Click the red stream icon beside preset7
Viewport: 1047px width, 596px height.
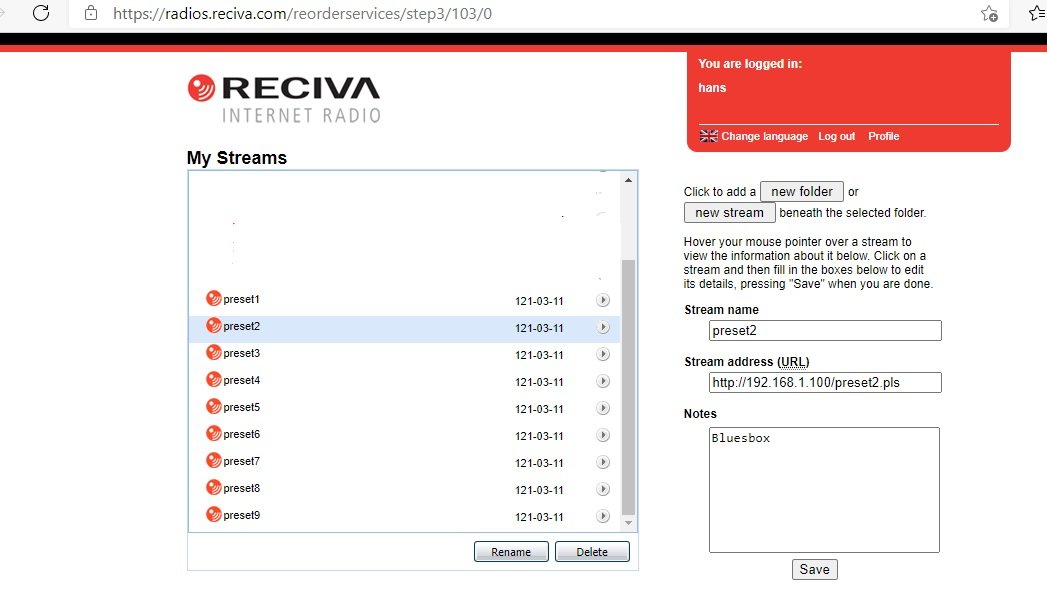tap(213, 460)
